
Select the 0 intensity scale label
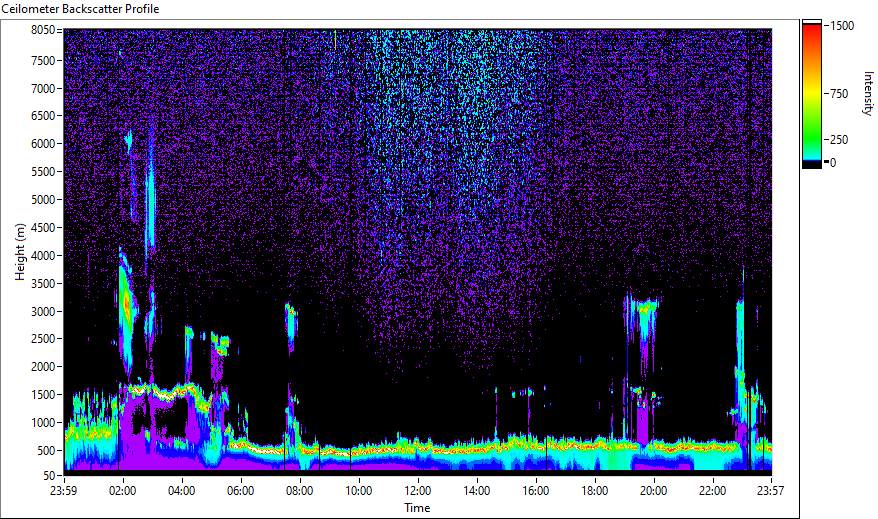(x=833, y=163)
